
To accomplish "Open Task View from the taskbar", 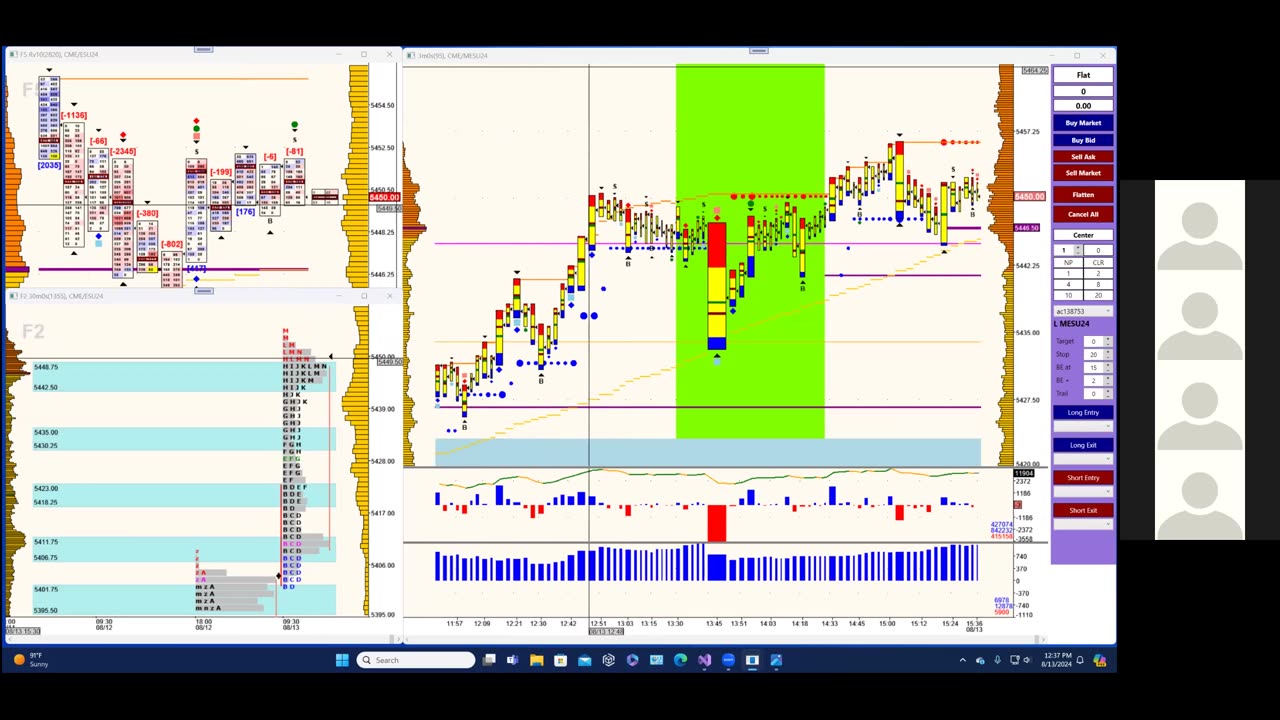I will coord(489,660).
